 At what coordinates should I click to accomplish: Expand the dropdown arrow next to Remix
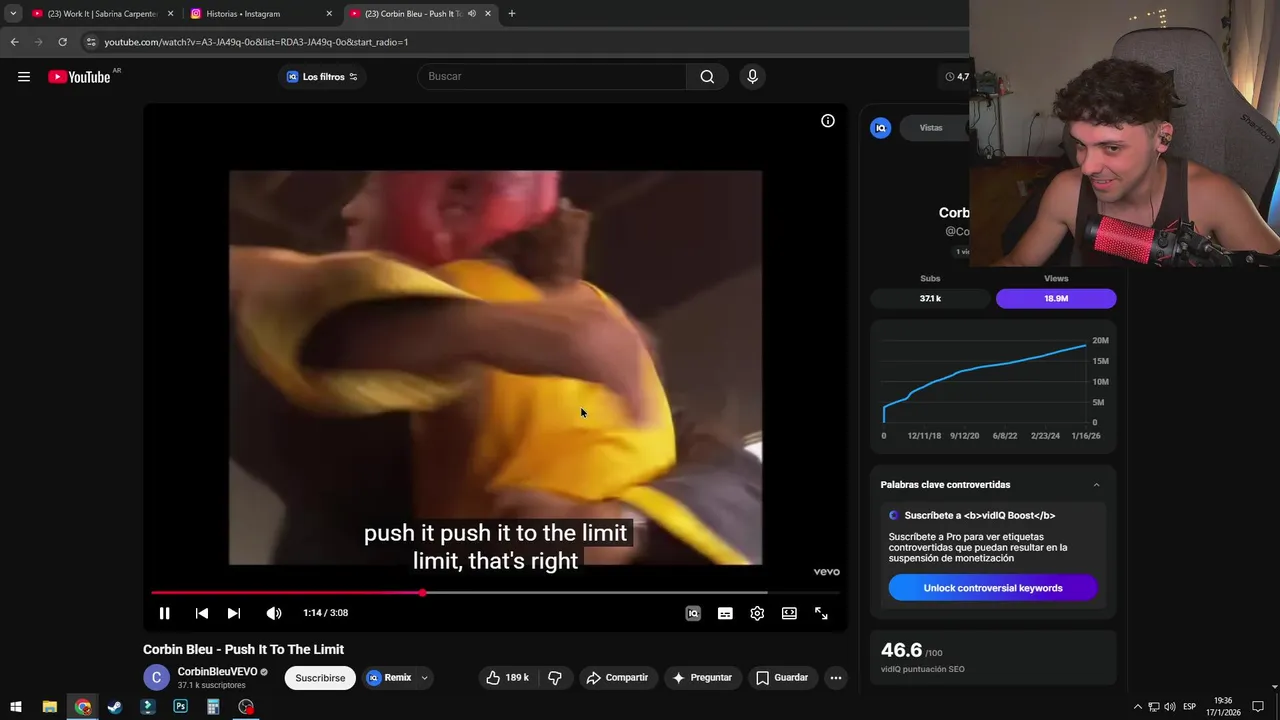(x=424, y=678)
